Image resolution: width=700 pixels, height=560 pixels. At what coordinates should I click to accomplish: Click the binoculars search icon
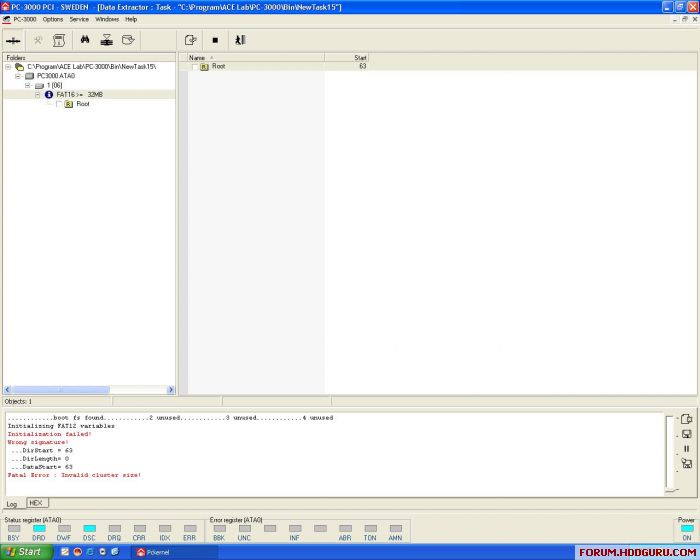click(x=85, y=40)
